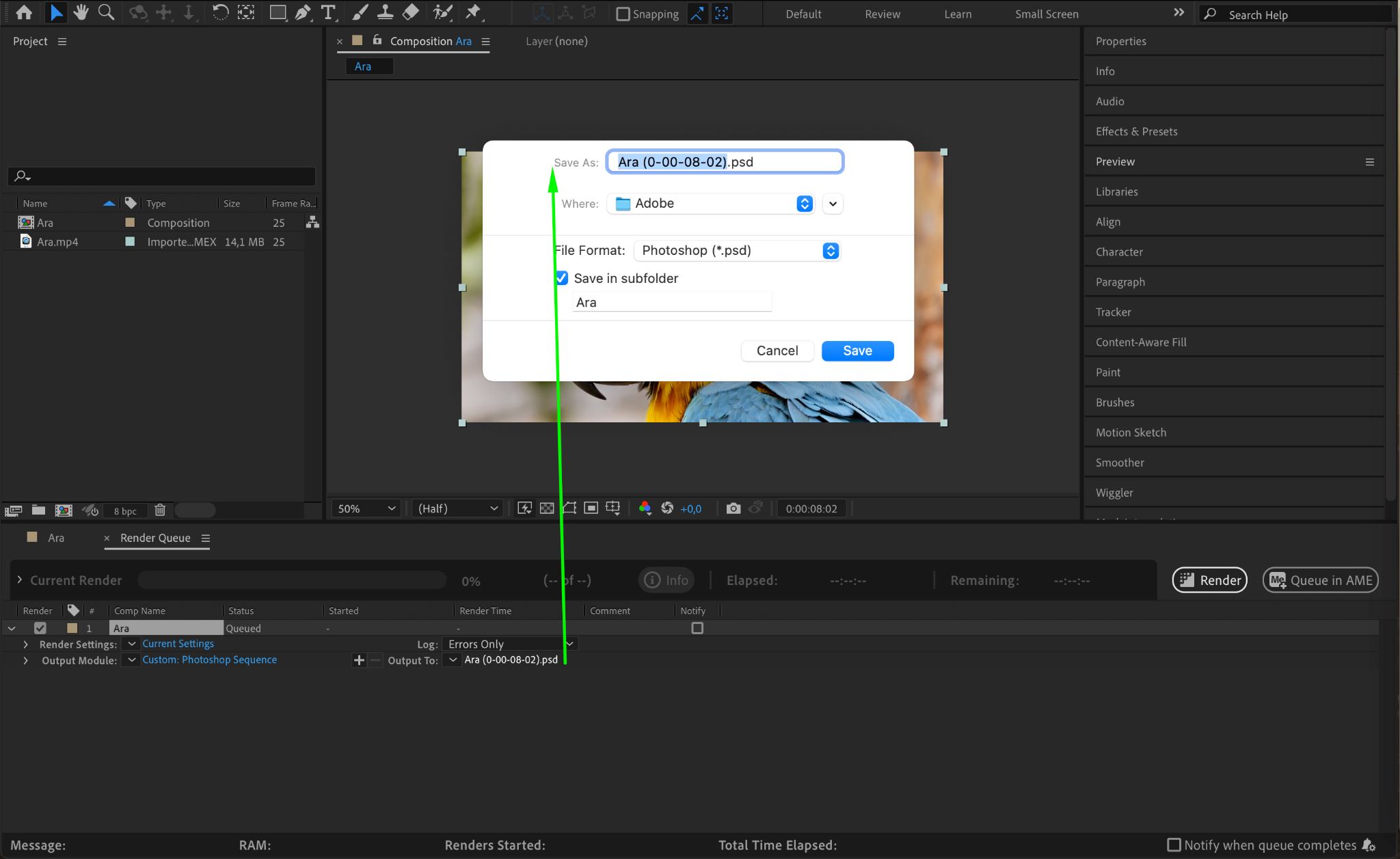Click Queue in AME button
This screenshot has height=859, width=1400.
pyautogui.click(x=1320, y=580)
